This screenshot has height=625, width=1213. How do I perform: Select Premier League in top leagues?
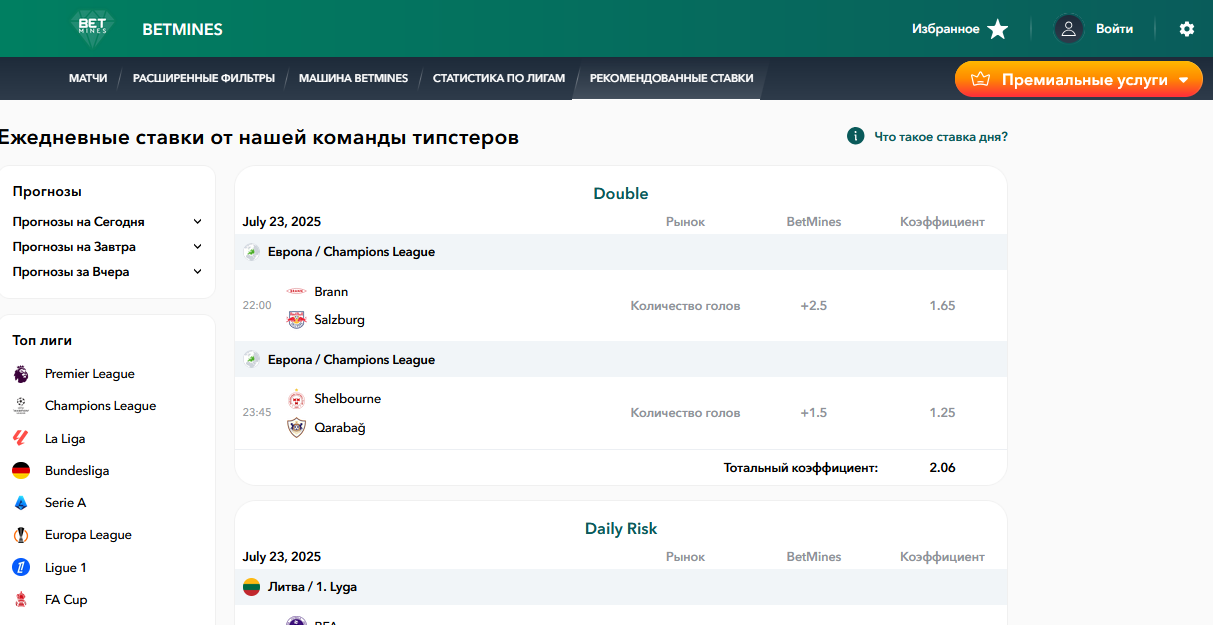(90, 374)
